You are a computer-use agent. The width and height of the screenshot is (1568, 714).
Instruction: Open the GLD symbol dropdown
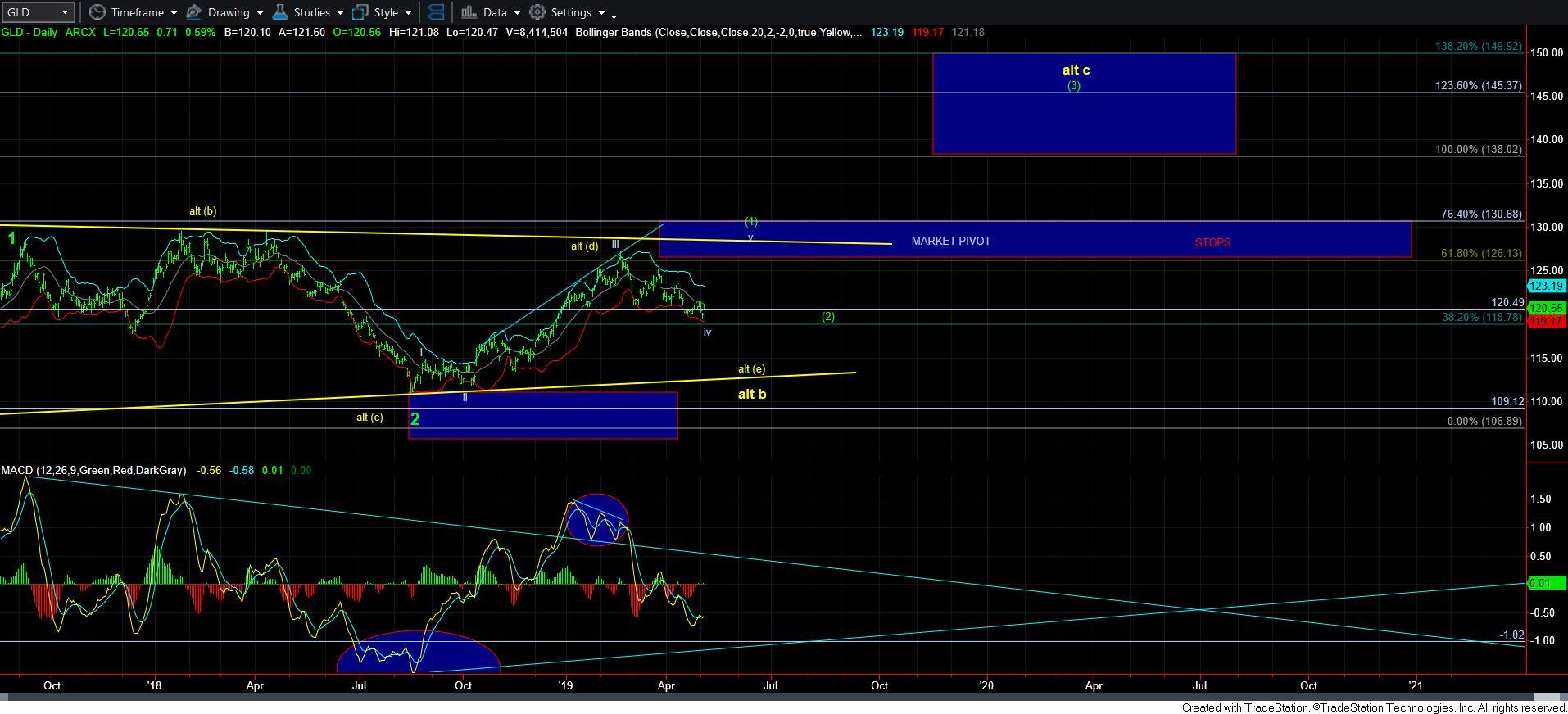click(x=64, y=12)
